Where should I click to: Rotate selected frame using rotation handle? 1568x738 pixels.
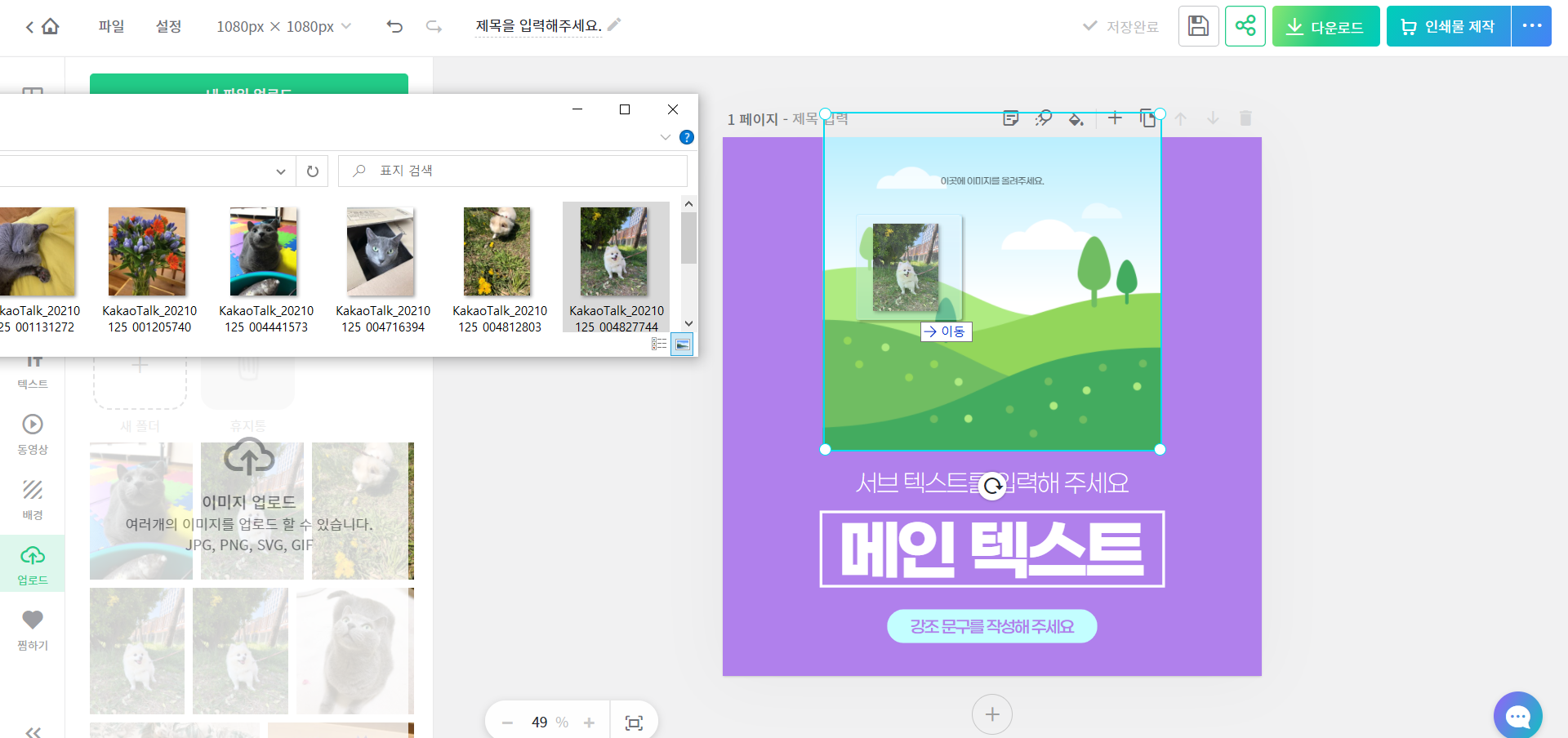click(x=993, y=487)
